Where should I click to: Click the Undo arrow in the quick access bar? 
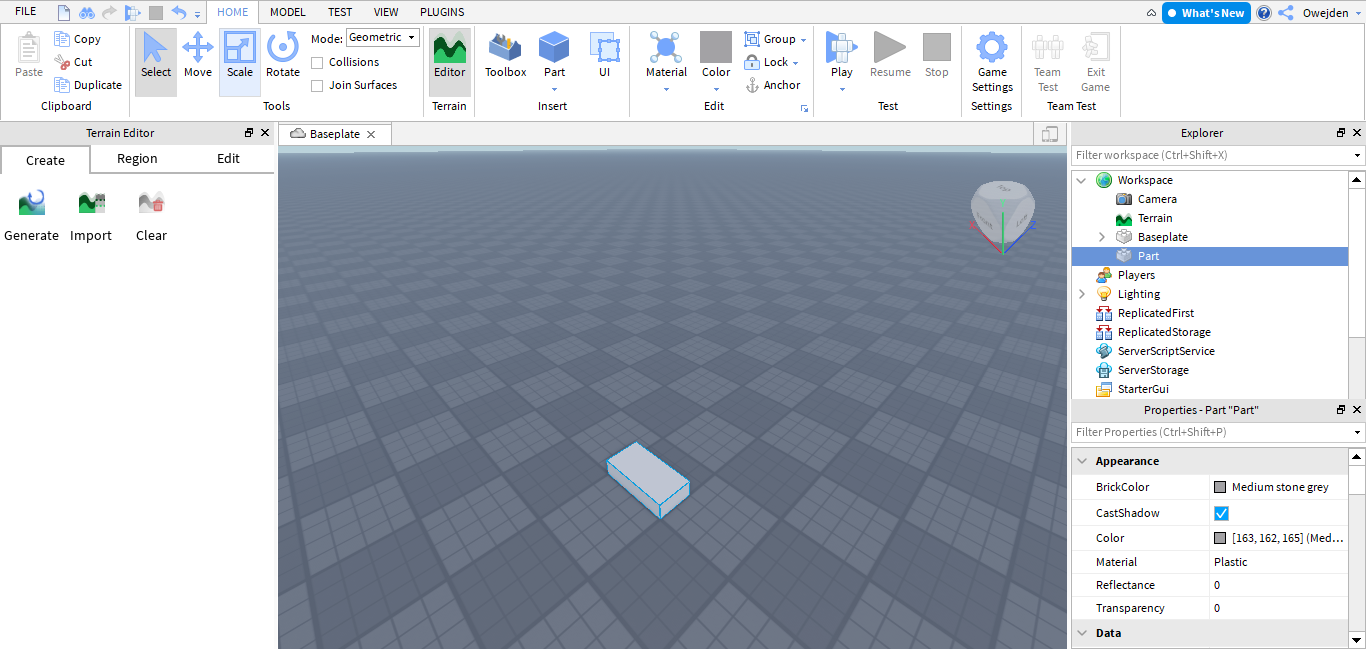tap(179, 12)
